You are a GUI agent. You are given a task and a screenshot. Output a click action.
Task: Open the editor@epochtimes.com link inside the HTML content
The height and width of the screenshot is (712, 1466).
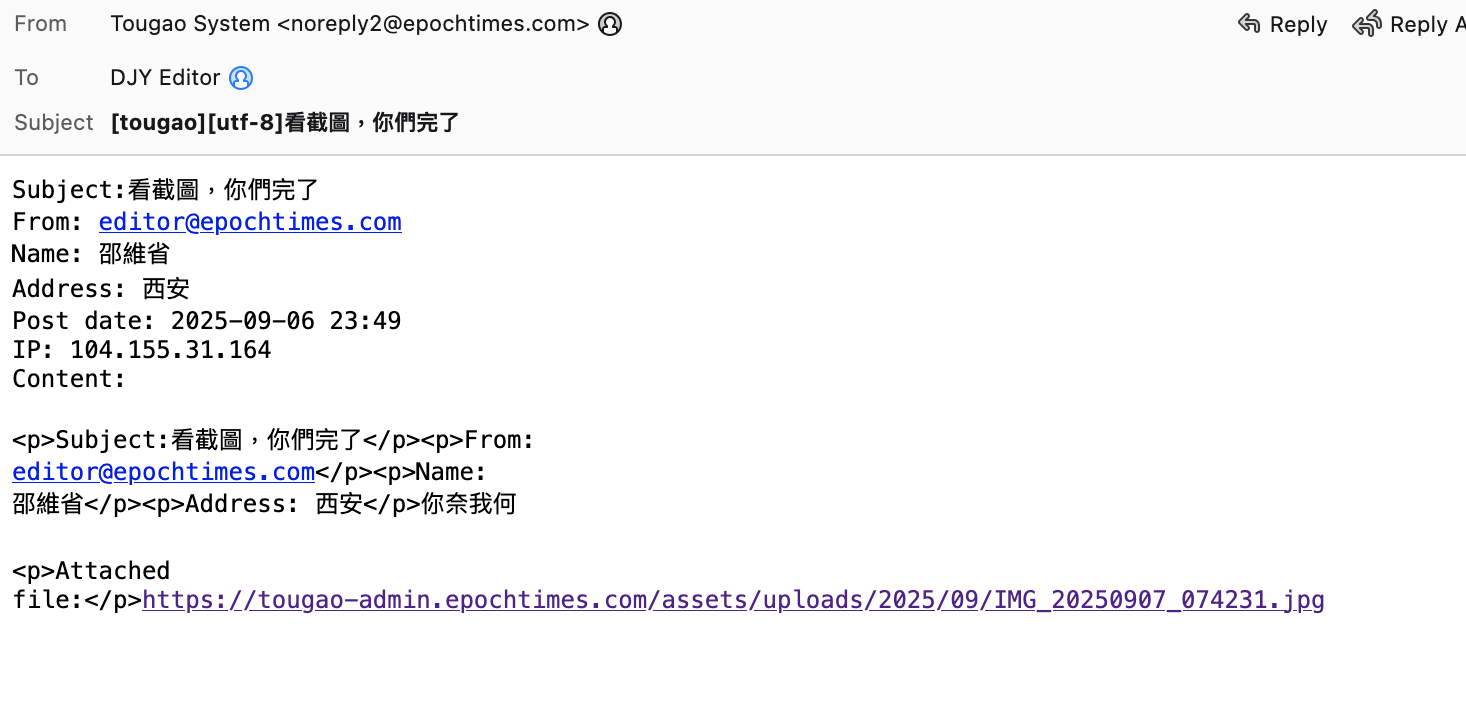click(163, 471)
